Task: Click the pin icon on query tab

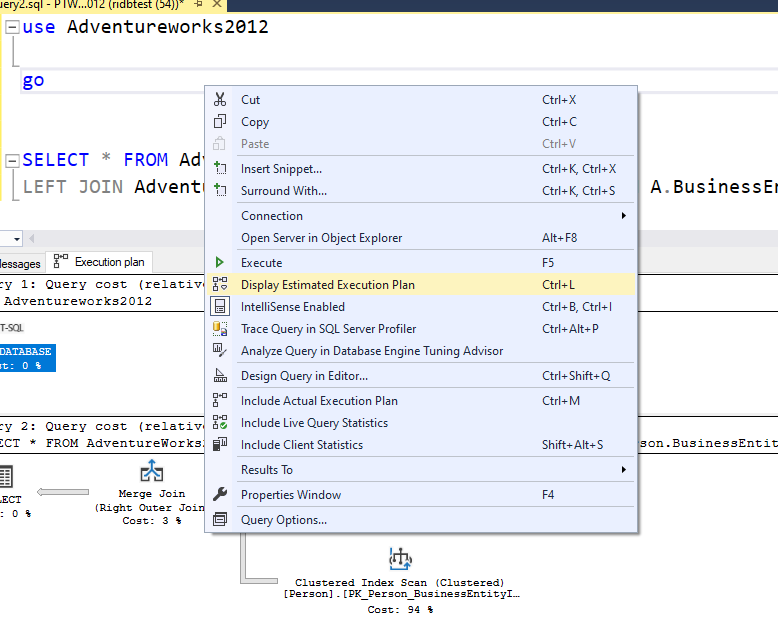Action: (198, 4)
